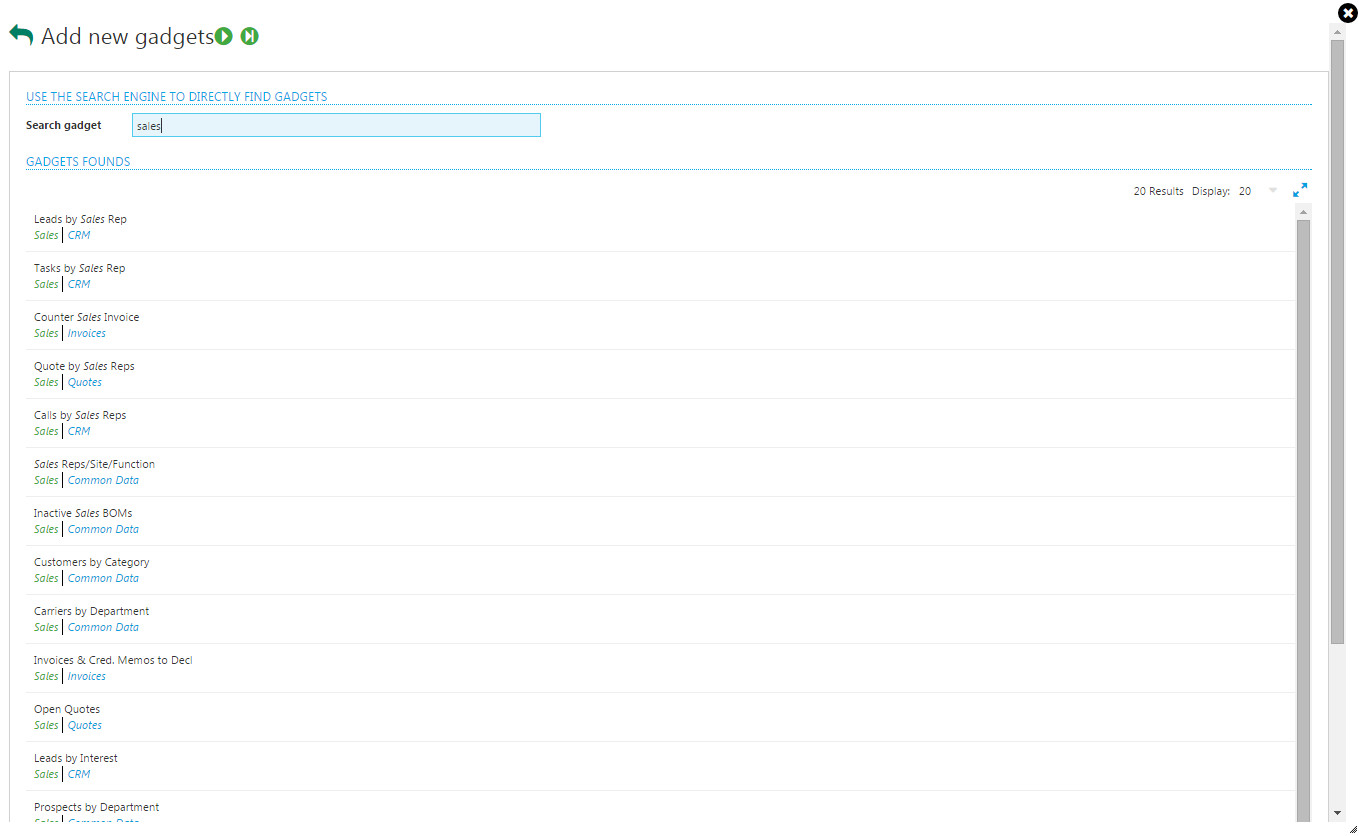
Task: Choose the Counter Sales Invoice gadget
Action: tap(86, 317)
